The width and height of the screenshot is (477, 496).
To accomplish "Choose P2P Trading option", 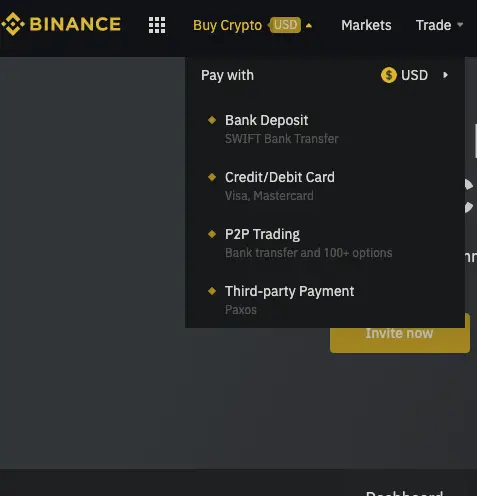I will [325, 243].
